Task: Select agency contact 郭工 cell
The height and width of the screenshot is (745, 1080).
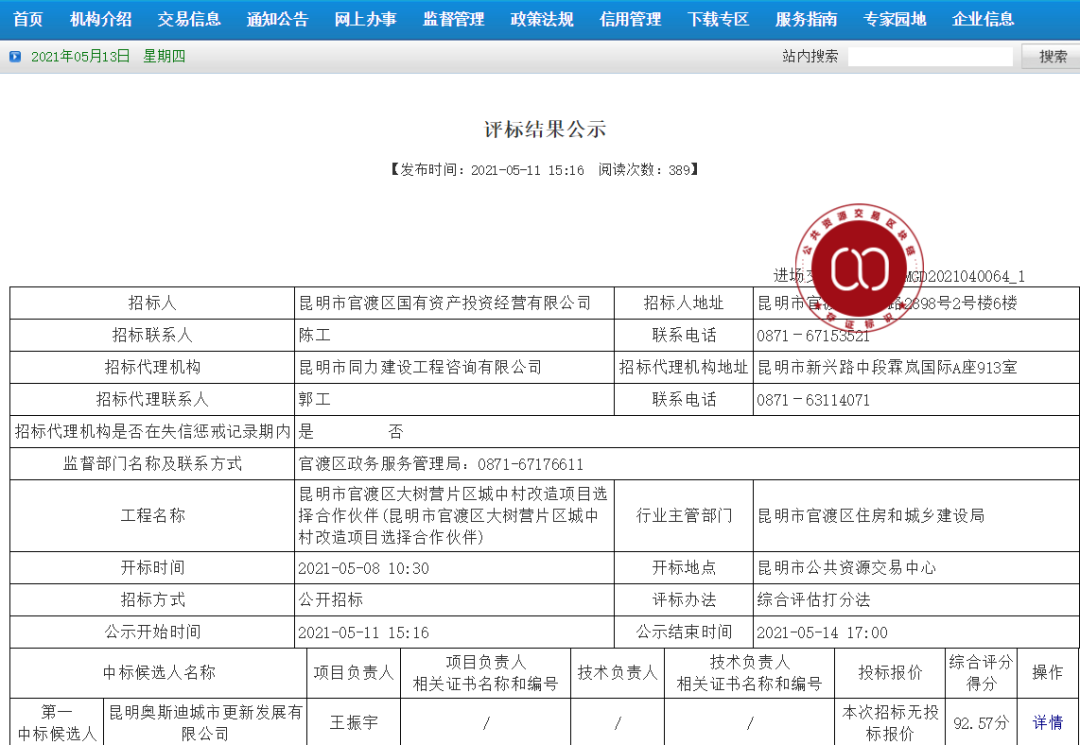Action: tap(454, 399)
